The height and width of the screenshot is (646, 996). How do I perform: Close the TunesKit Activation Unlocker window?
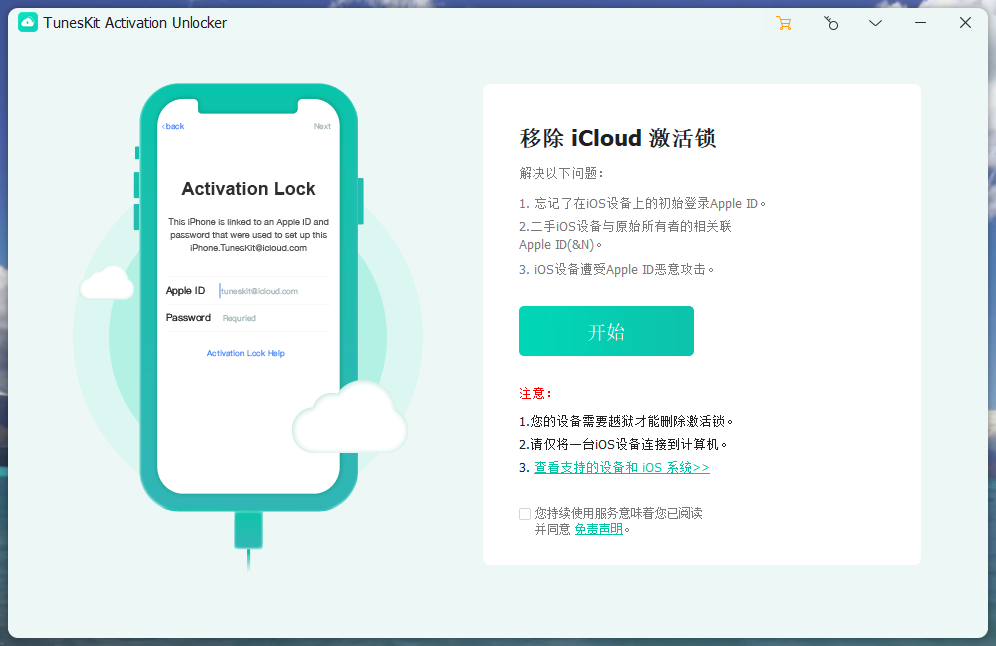pyautogui.click(x=965, y=23)
